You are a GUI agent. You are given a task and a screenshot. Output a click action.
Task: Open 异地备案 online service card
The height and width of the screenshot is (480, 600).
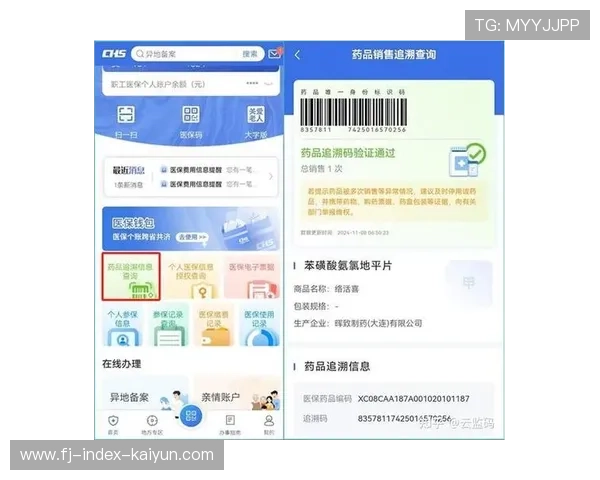click(145, 394)
